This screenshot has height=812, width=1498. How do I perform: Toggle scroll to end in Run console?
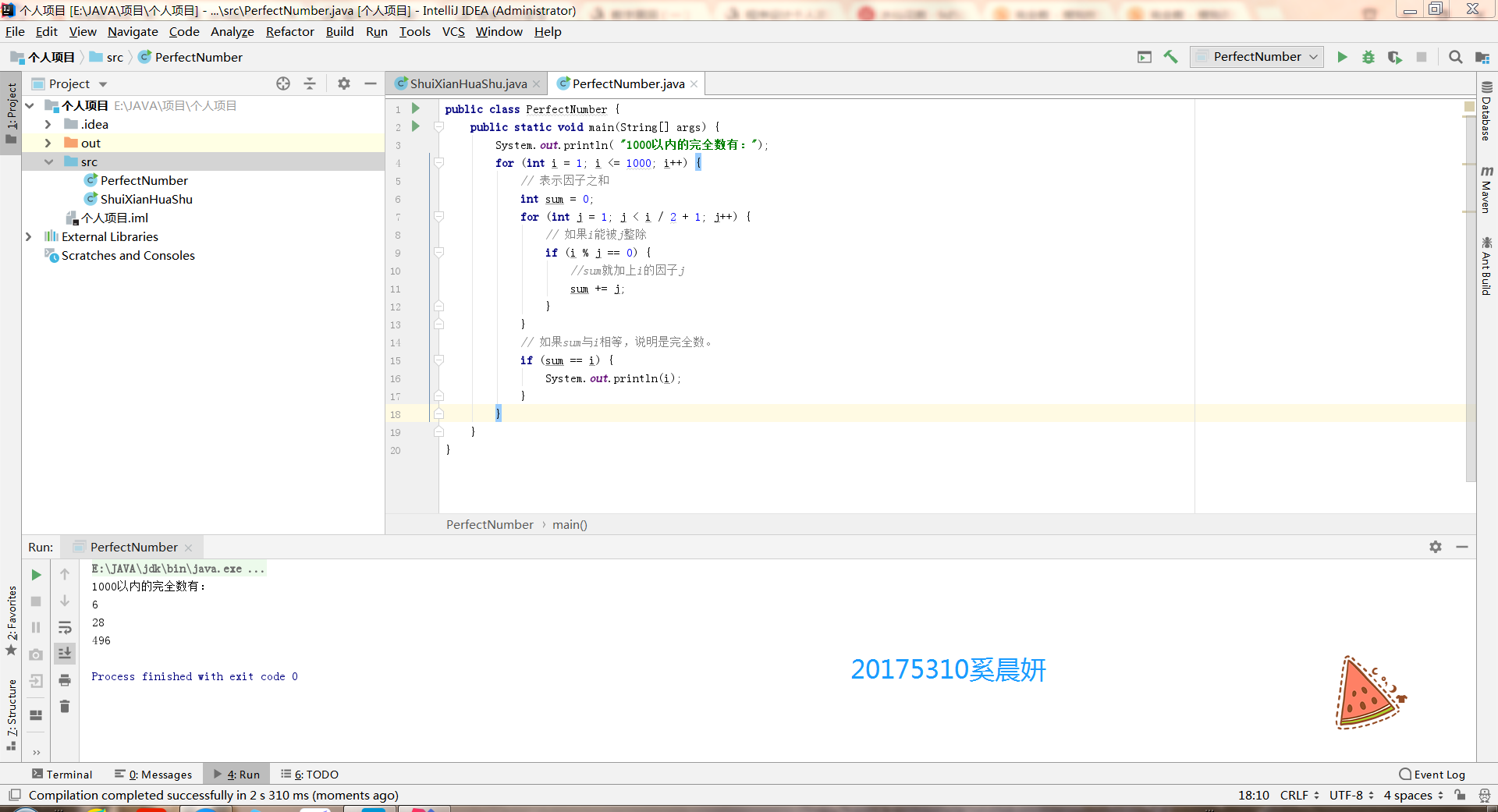pos(65,653)
